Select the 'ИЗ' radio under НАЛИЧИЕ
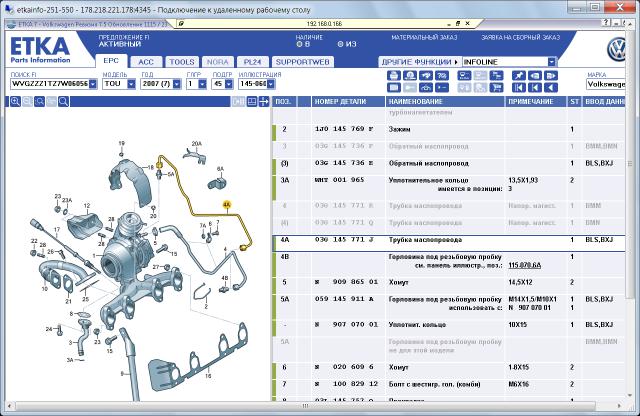Viewport: 640px width, 416px height. click(340, 44)
